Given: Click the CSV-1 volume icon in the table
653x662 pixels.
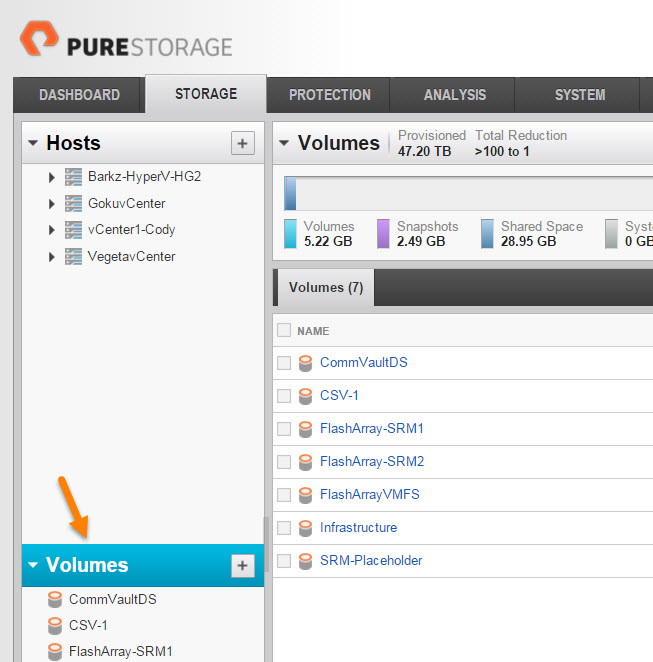Looking at the screenshot, I should (x=306, y=396).
